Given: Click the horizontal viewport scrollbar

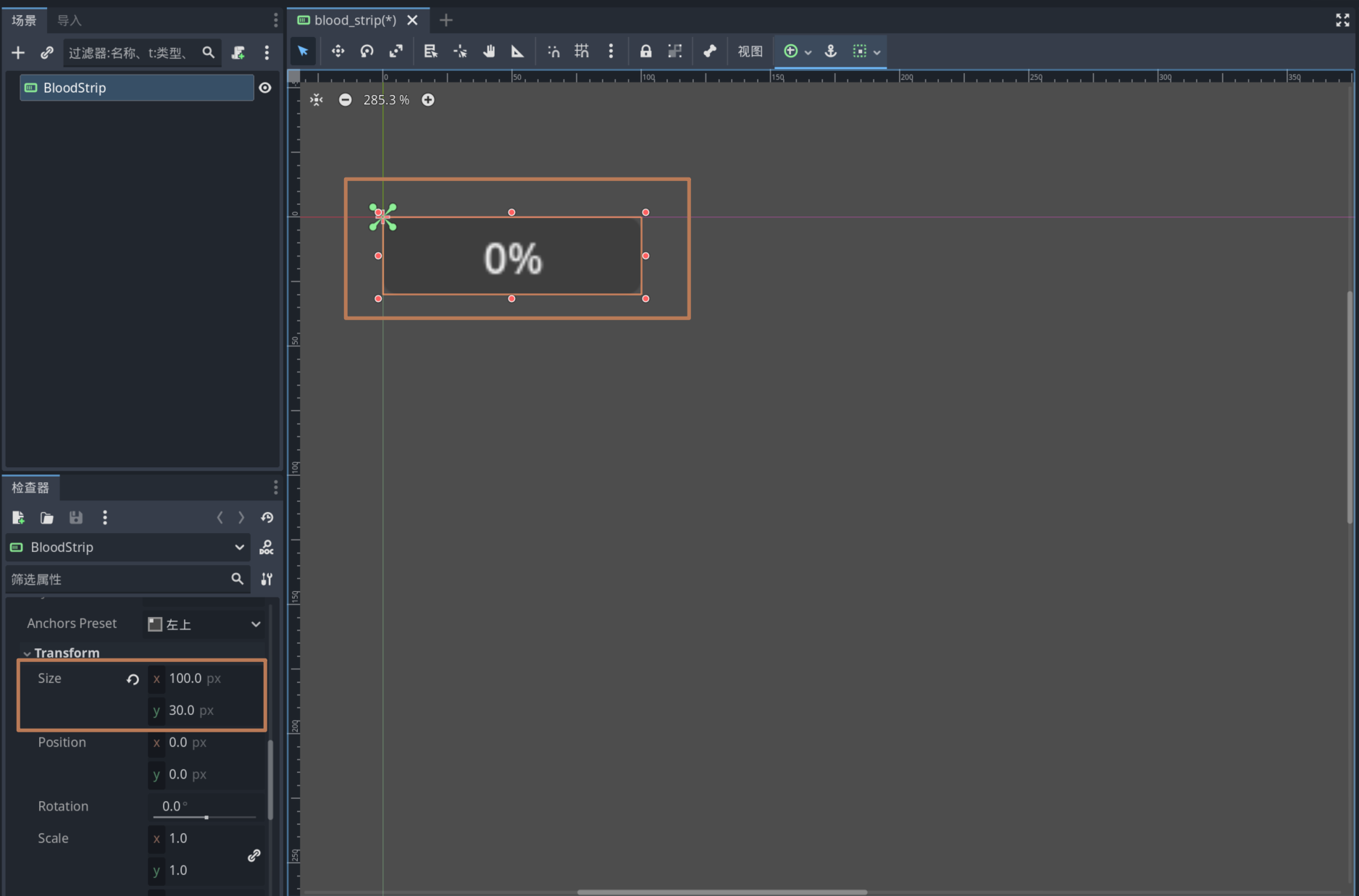Looking at the screenshot, I should tap(722, 892).
